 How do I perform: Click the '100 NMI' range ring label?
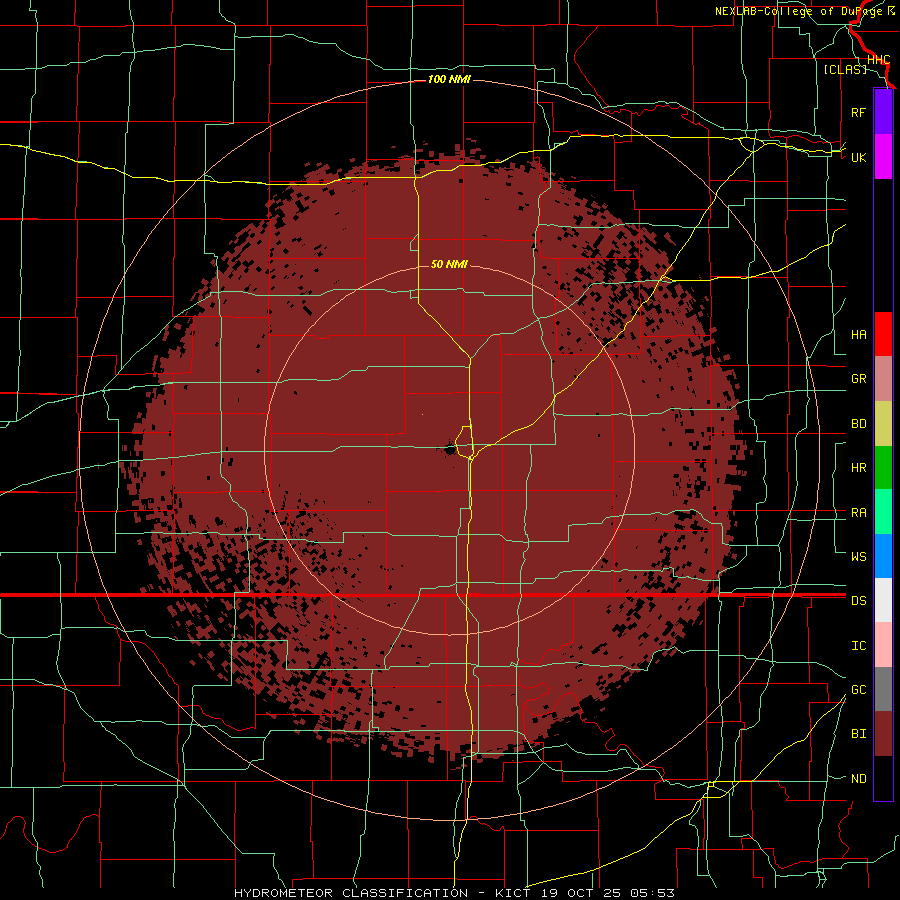[449, 79]
